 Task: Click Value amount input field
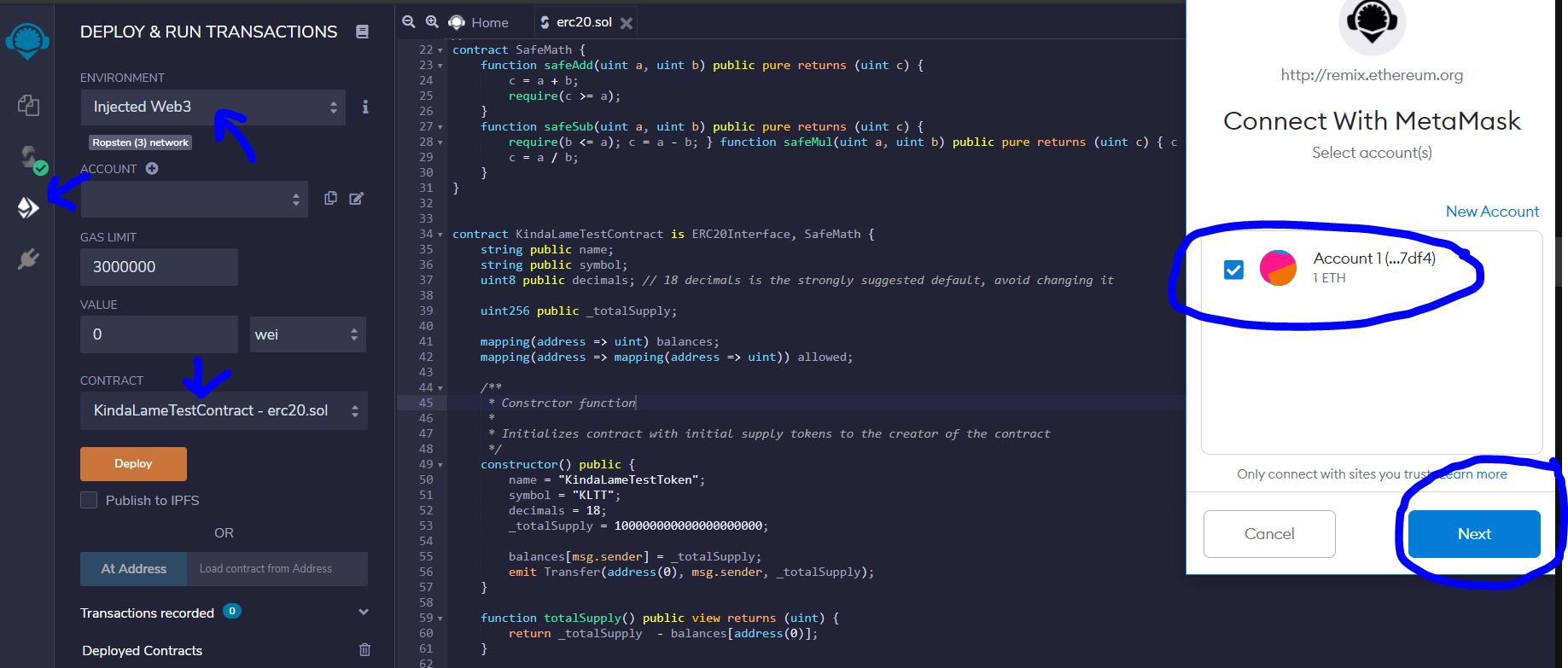pyautogui.click(x=159, y=334)
